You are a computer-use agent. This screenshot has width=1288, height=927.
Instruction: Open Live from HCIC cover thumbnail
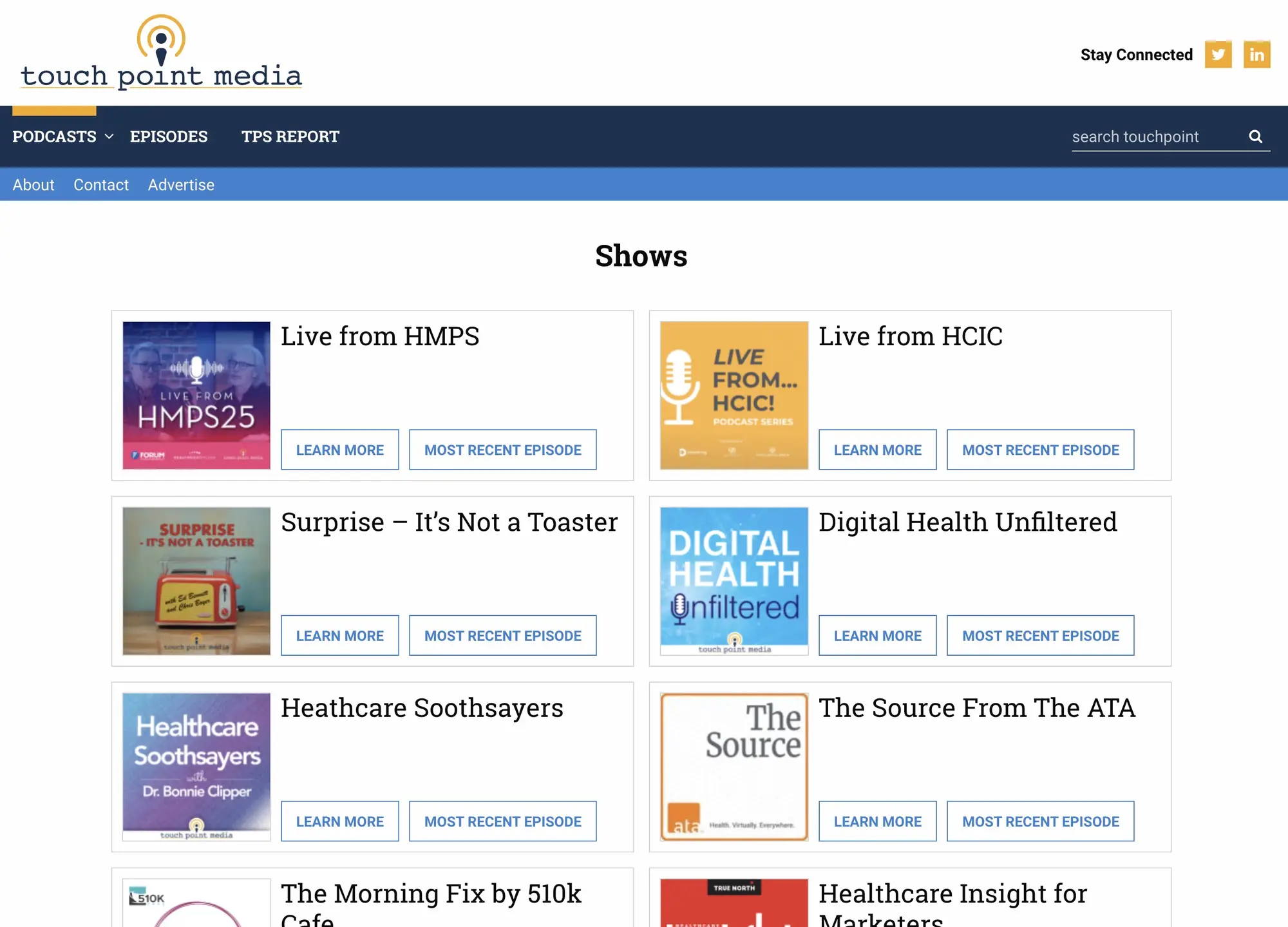734,396
